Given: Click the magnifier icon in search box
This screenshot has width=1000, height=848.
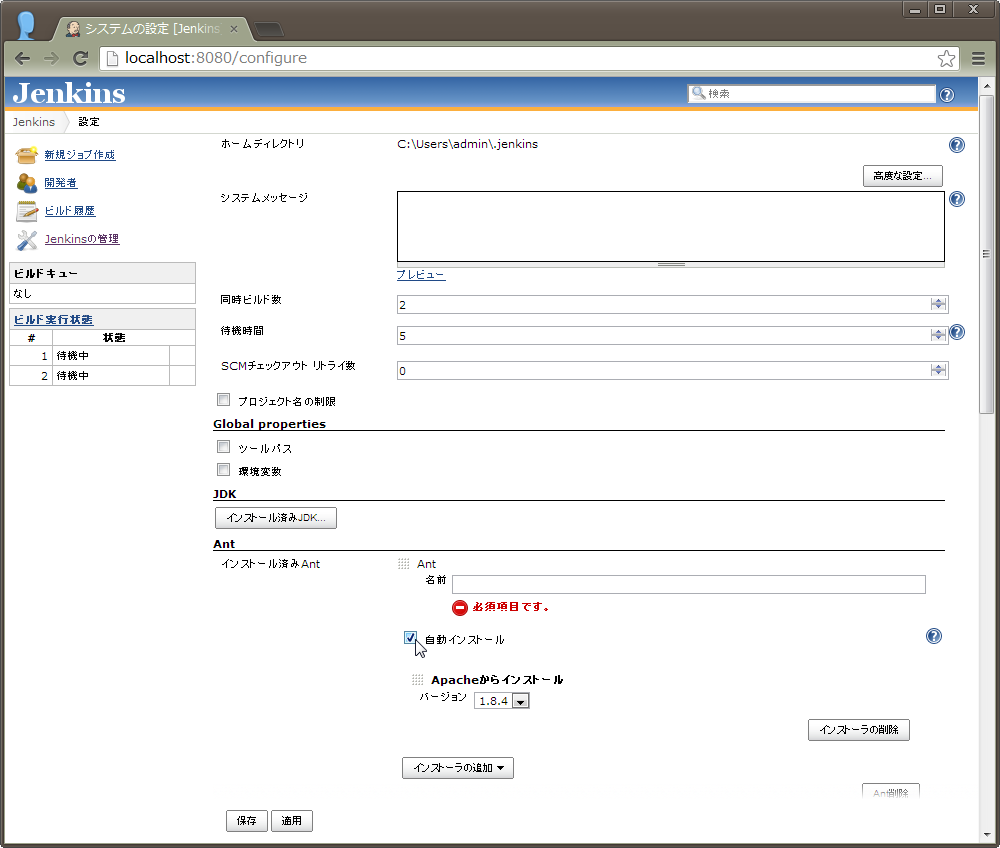Looking at the screenshot, I should [698, 93].
